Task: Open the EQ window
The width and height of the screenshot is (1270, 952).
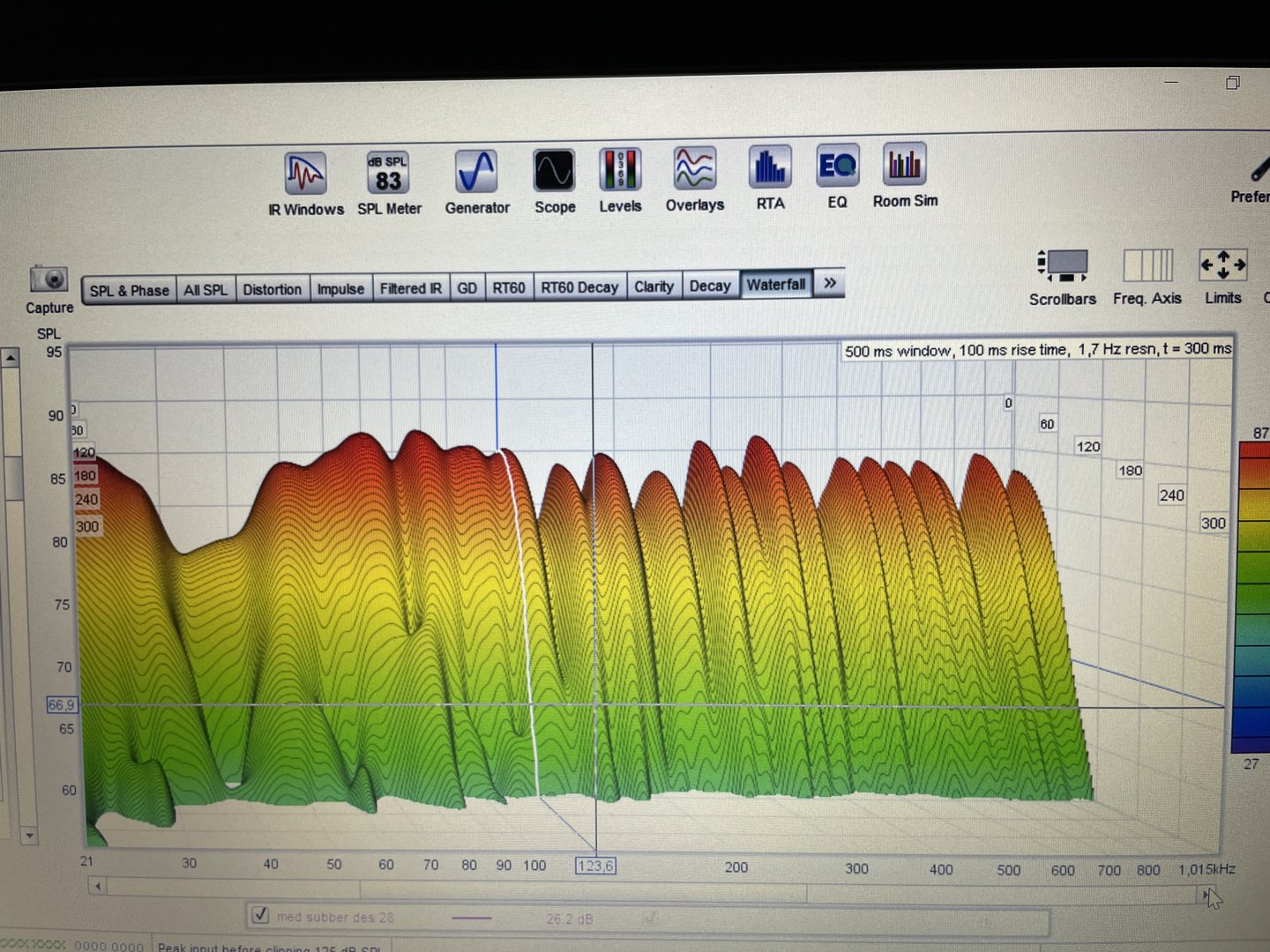Action: pyautogui.click(x=837, y=177)
